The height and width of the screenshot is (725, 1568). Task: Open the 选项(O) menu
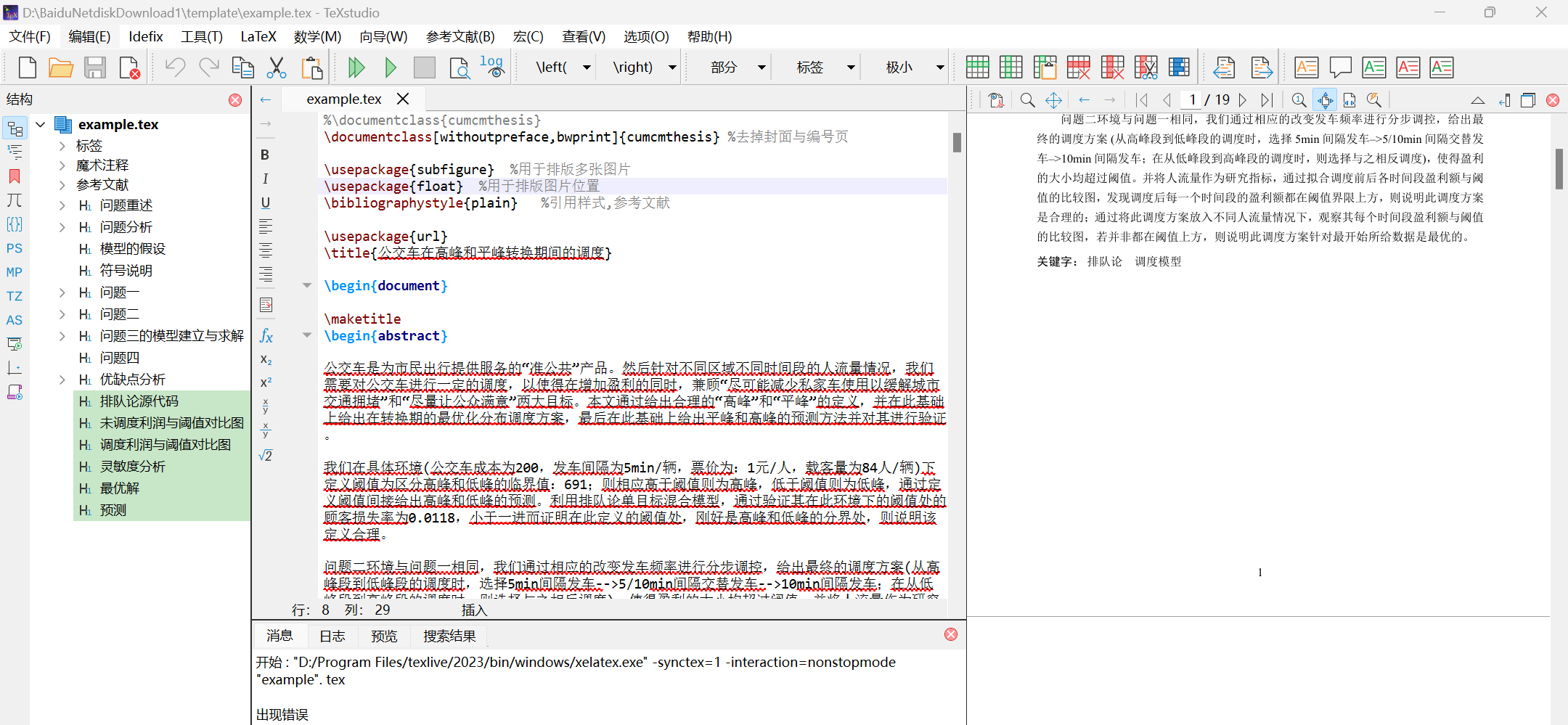646,36
